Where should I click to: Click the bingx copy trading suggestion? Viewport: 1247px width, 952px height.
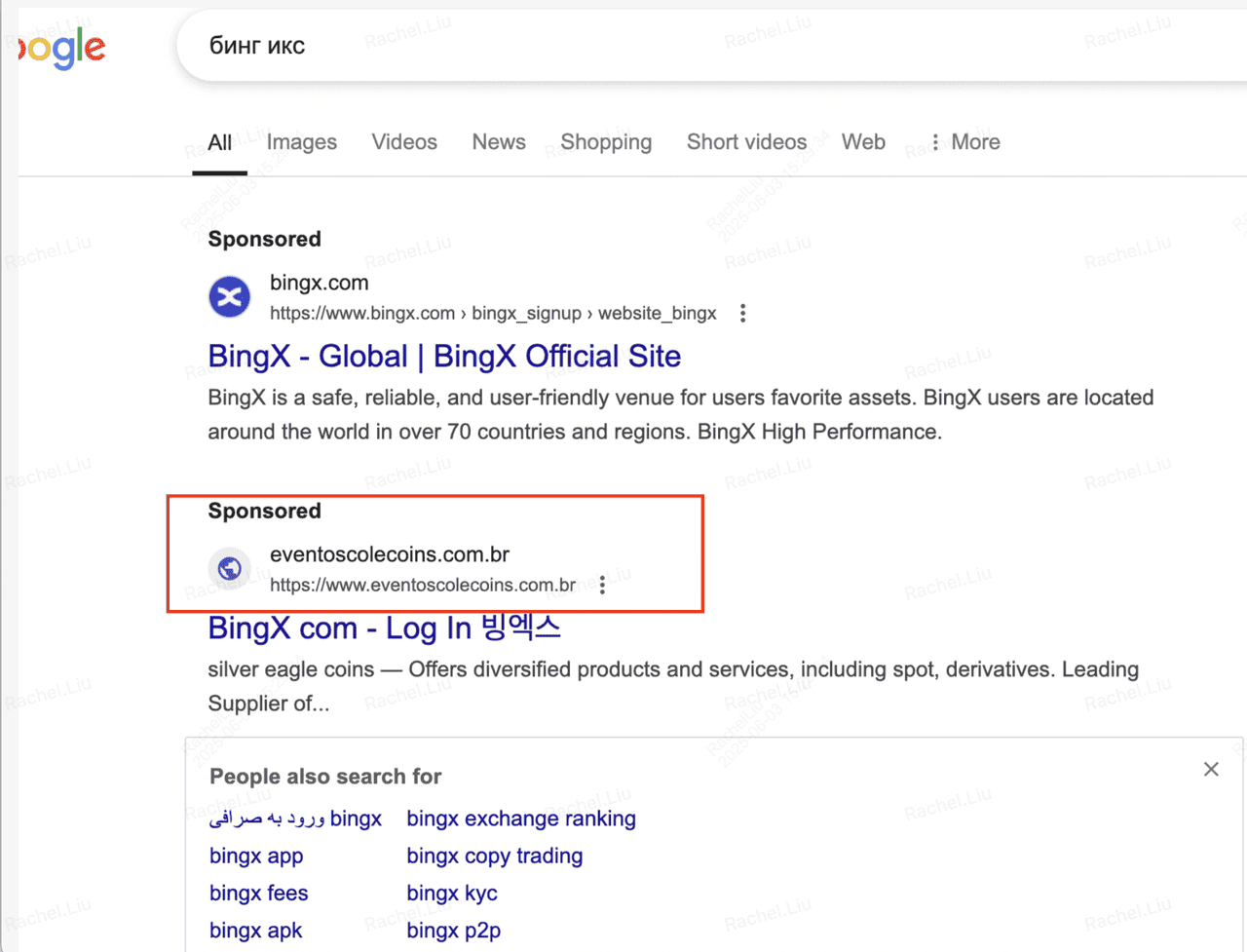point(495,856)
